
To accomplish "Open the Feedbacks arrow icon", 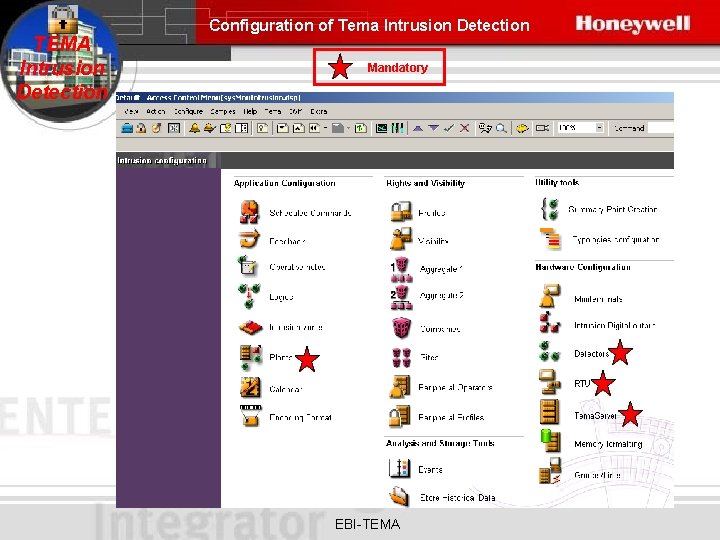I will (x=249, y=239).
